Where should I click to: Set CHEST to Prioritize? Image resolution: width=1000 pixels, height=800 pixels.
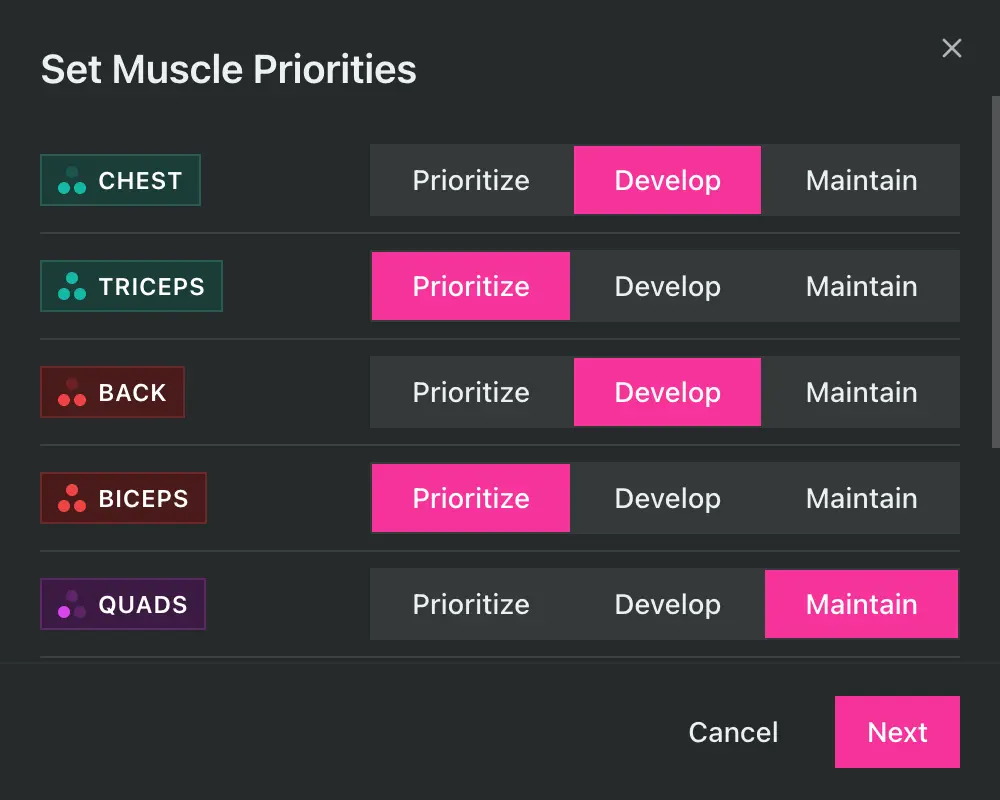point(470,180)
